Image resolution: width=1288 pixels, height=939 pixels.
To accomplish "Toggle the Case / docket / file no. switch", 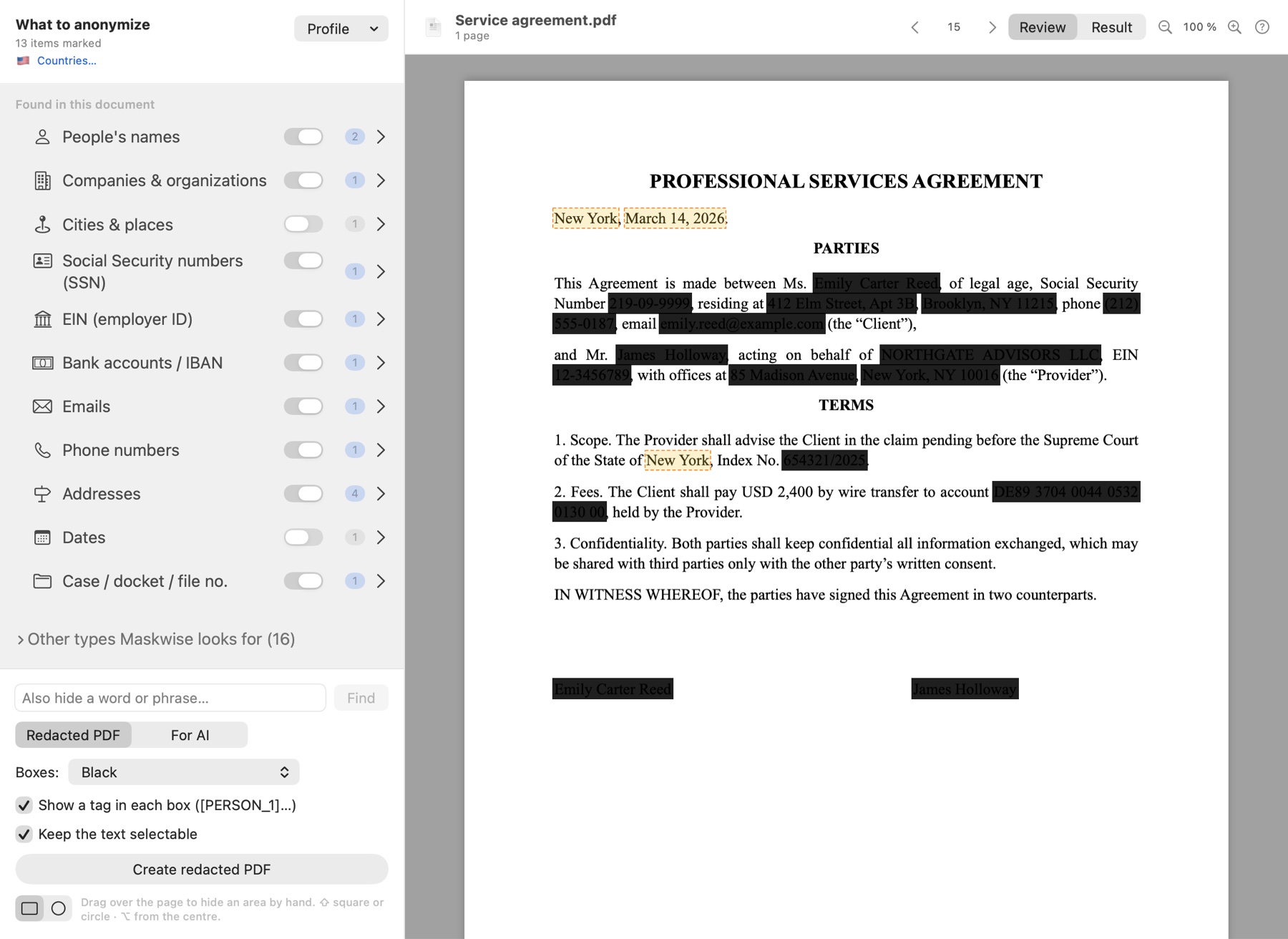I will tap(303, 581).
